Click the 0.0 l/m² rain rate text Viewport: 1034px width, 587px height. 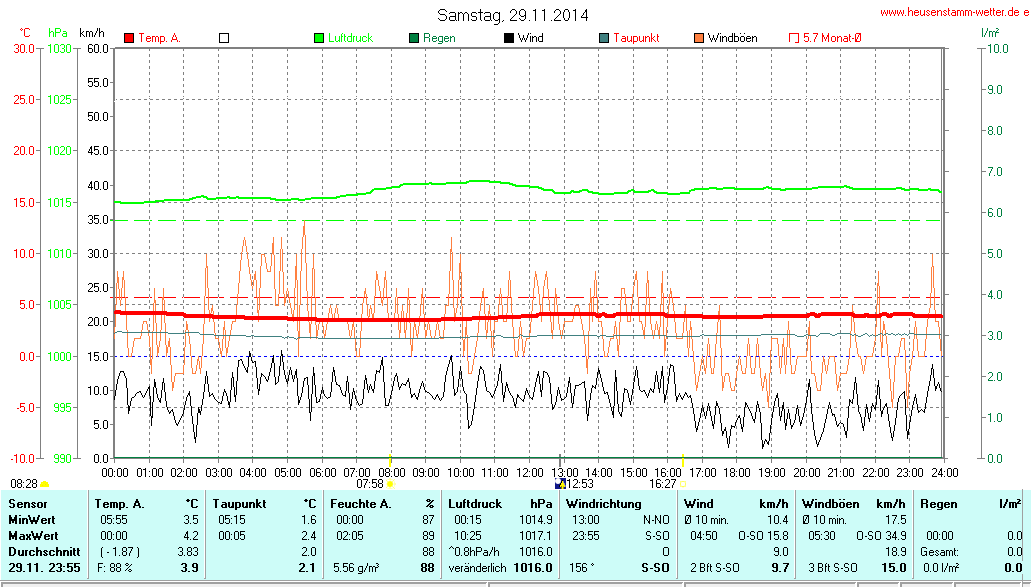(x=940, y=568)
